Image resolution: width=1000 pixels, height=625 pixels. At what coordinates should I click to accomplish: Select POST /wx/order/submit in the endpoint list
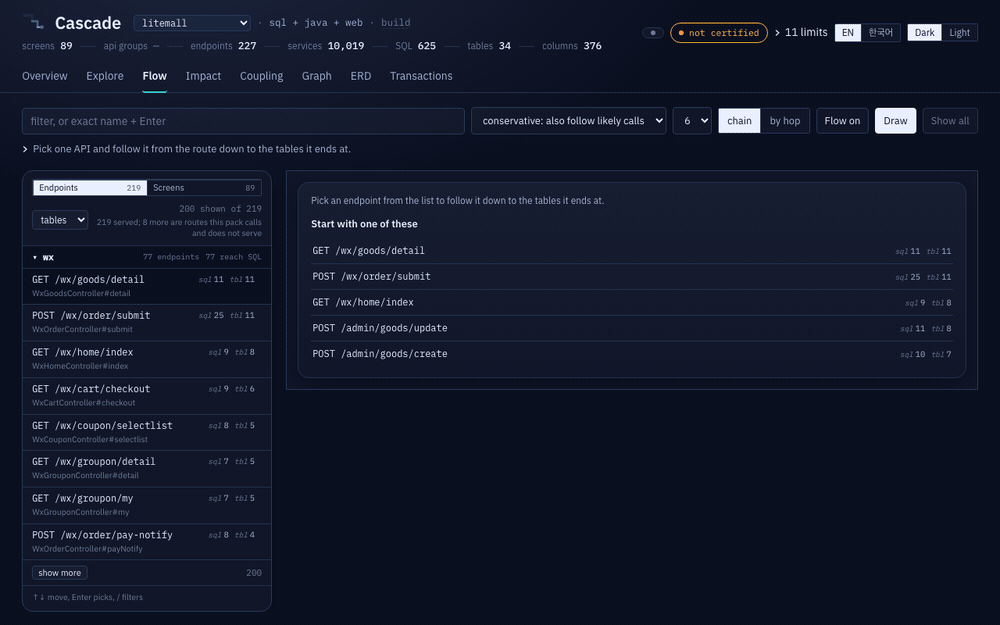click(147, 322)
